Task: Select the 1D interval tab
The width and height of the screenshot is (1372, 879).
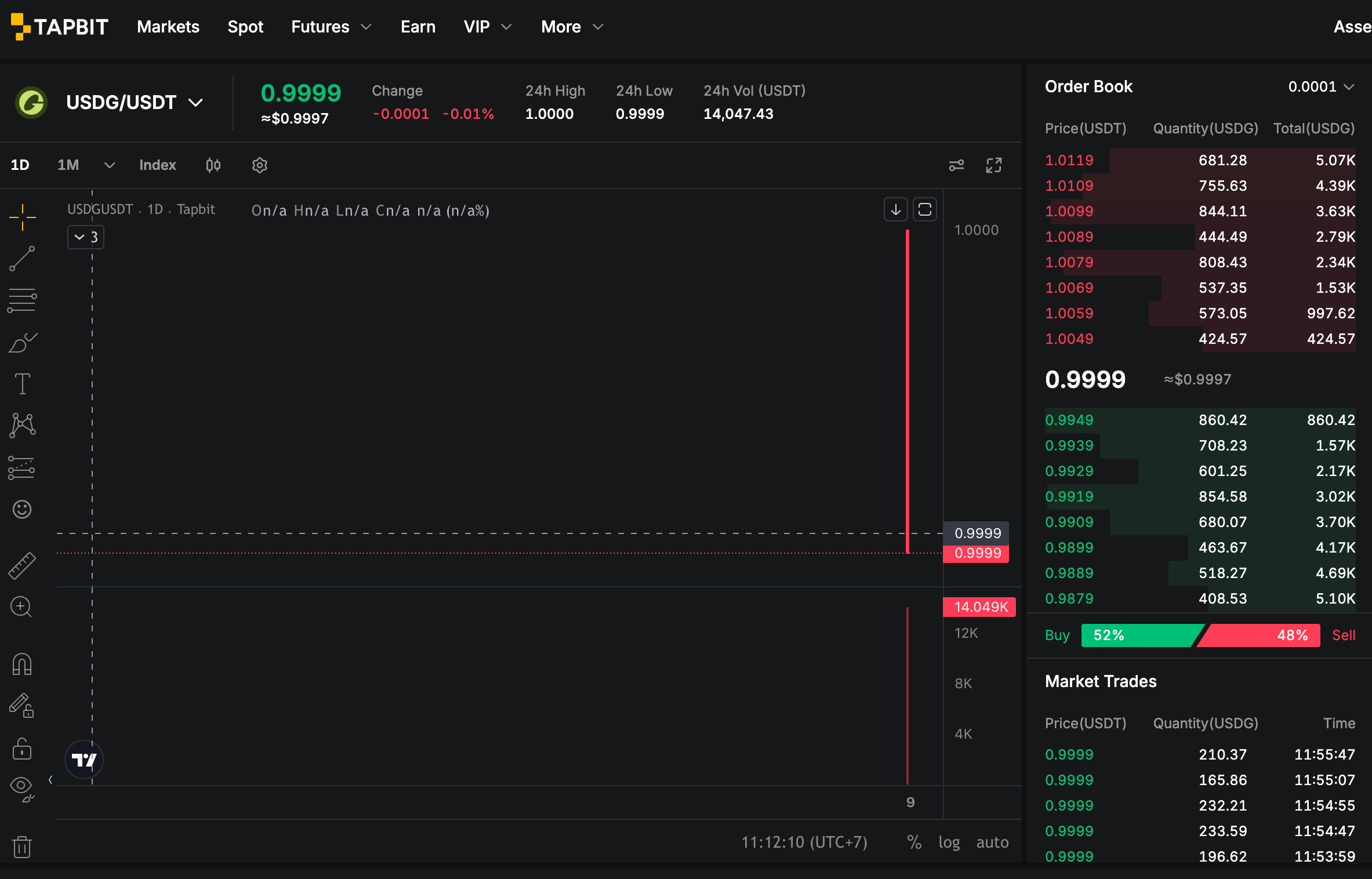Action: tap(20, 165)
